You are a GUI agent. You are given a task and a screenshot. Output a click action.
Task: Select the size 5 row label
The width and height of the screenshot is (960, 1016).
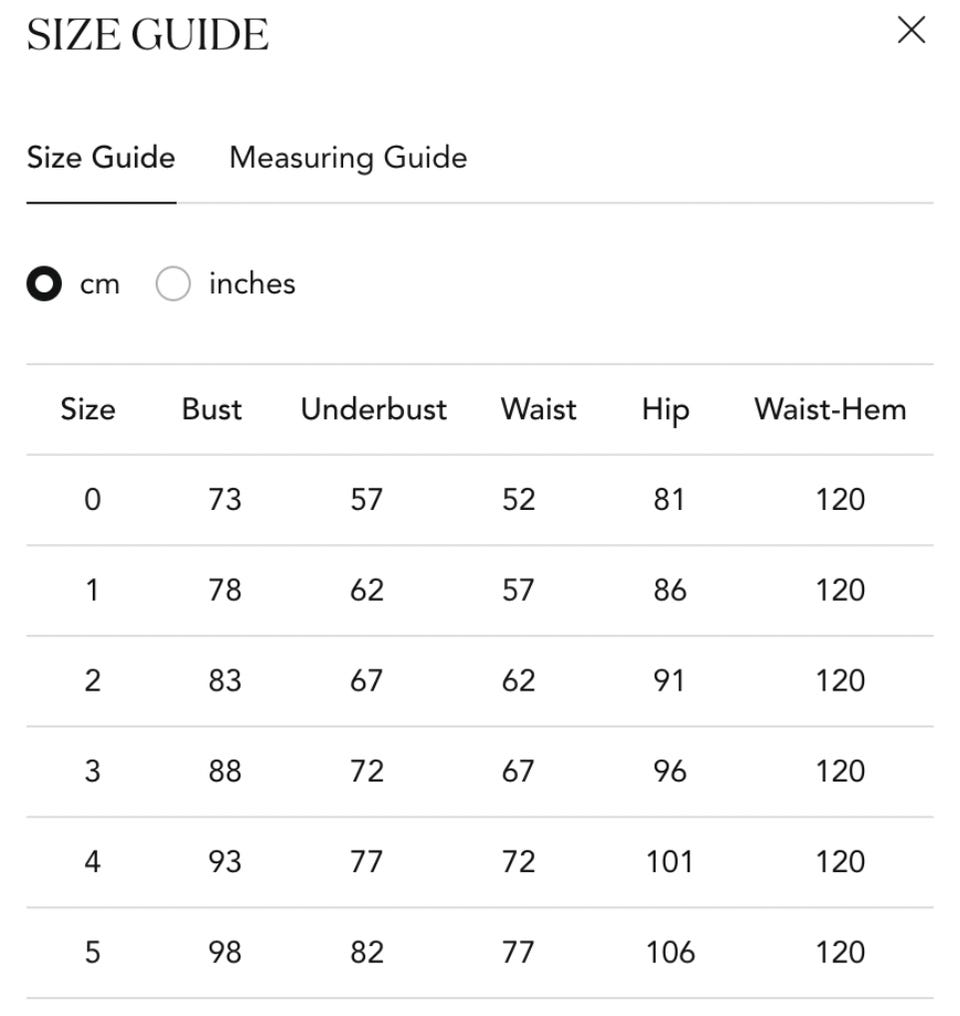93,952
